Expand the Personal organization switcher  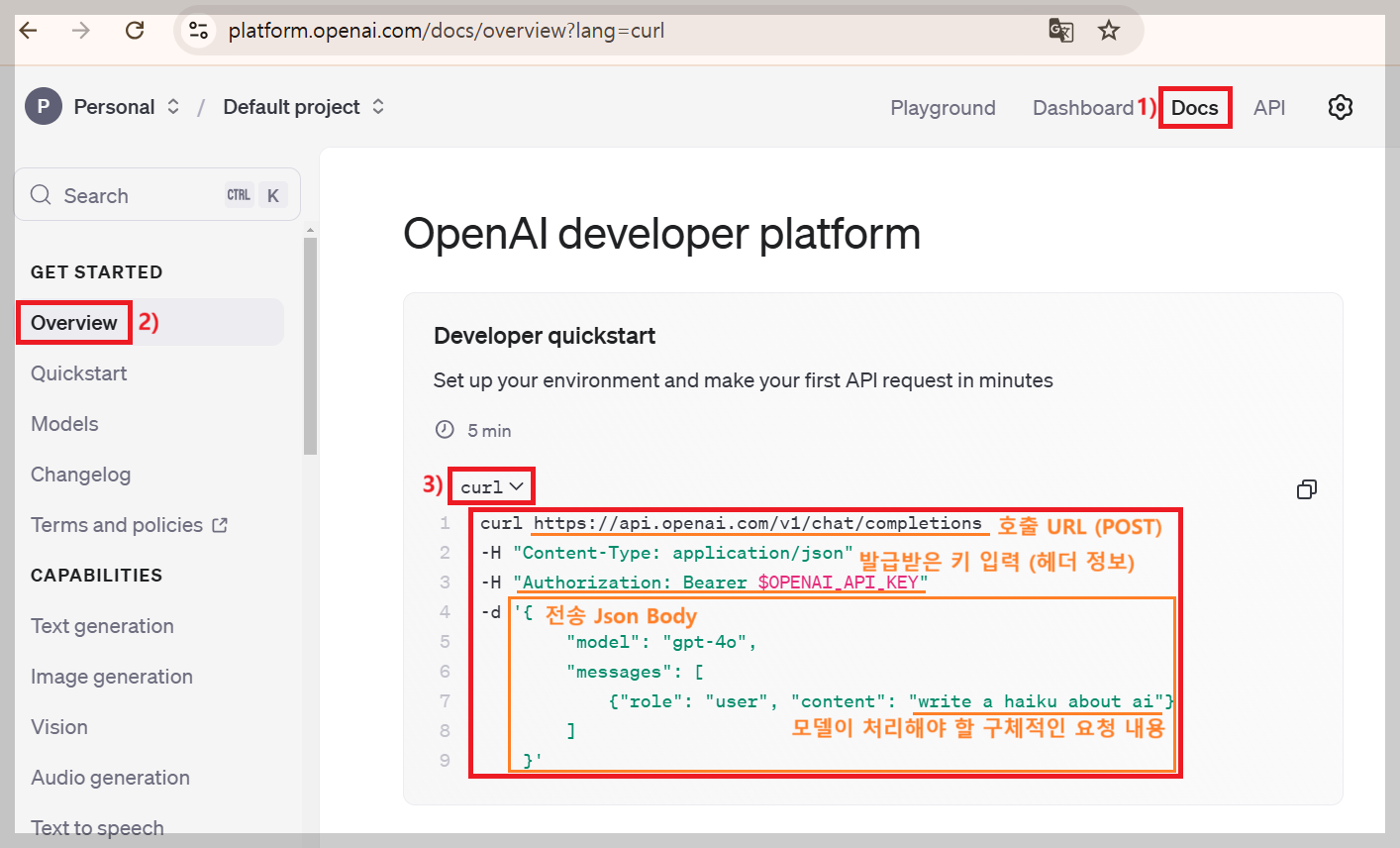point(173,107)
